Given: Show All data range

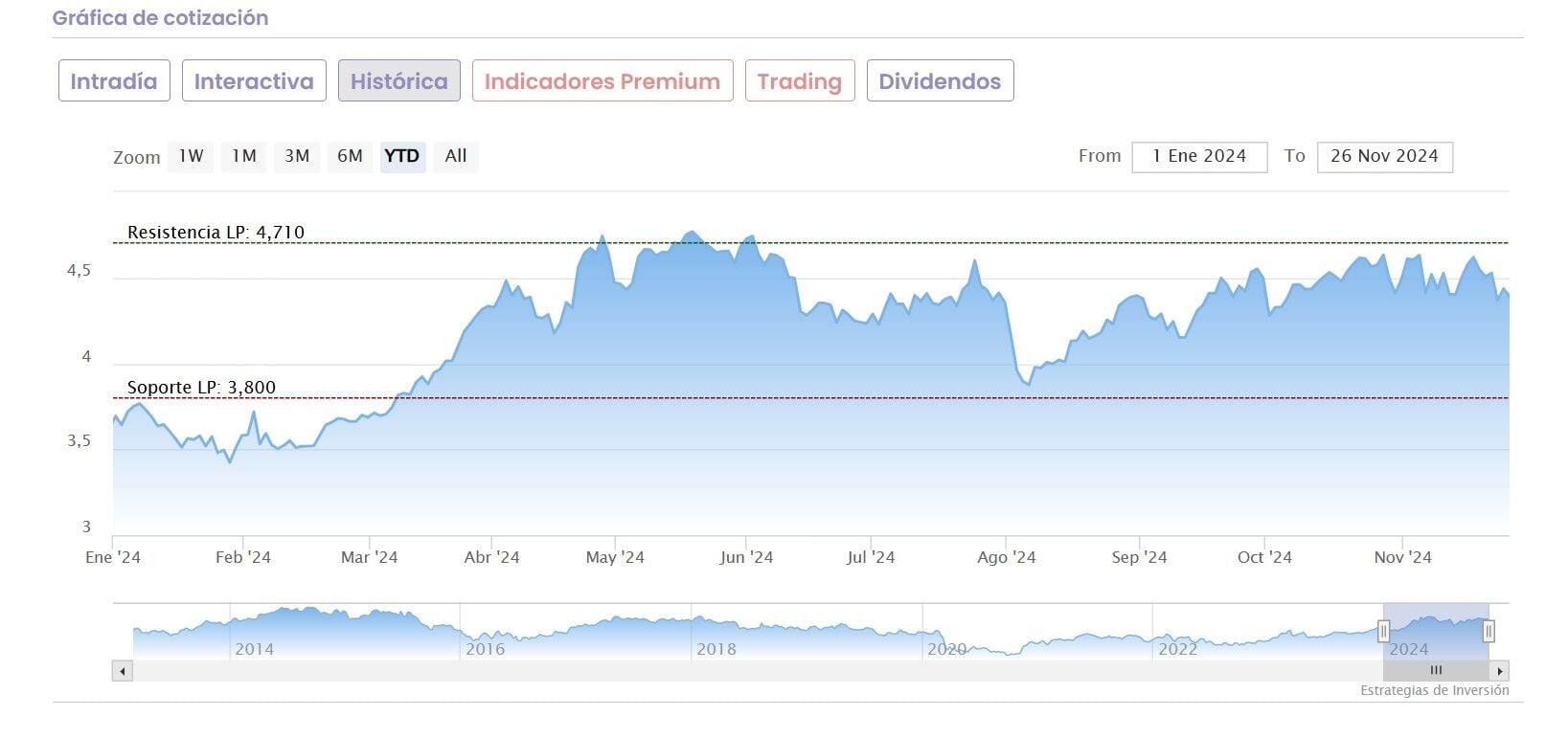Looking at the screenshot, I should click(456, 156).
